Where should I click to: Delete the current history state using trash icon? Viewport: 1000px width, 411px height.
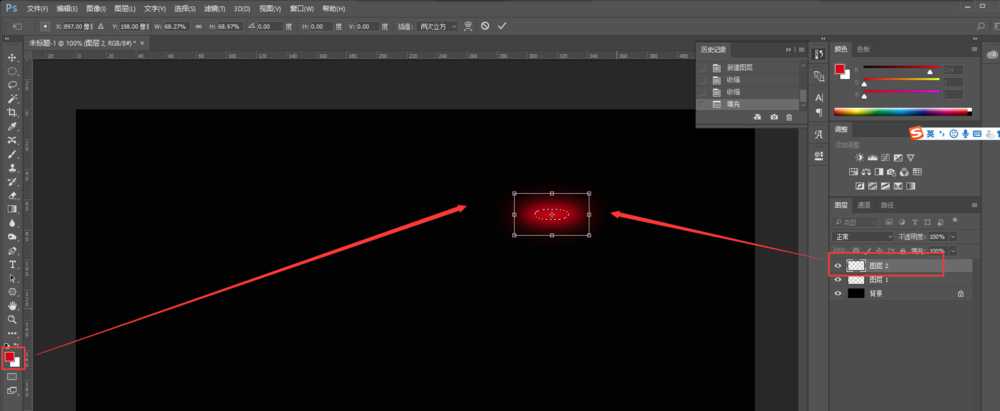pyautogui.click(x=789, y=117)
